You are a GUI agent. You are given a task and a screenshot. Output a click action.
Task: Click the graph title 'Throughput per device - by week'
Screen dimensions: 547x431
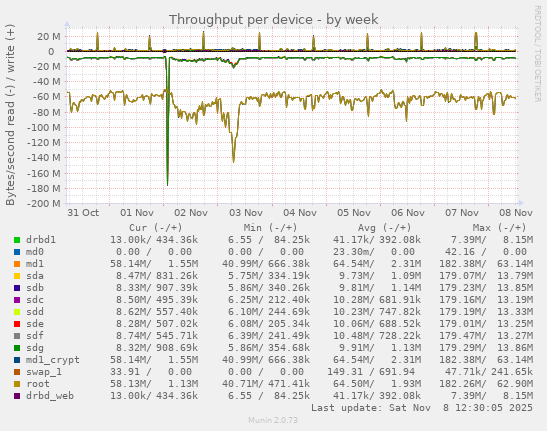(274, 20)
